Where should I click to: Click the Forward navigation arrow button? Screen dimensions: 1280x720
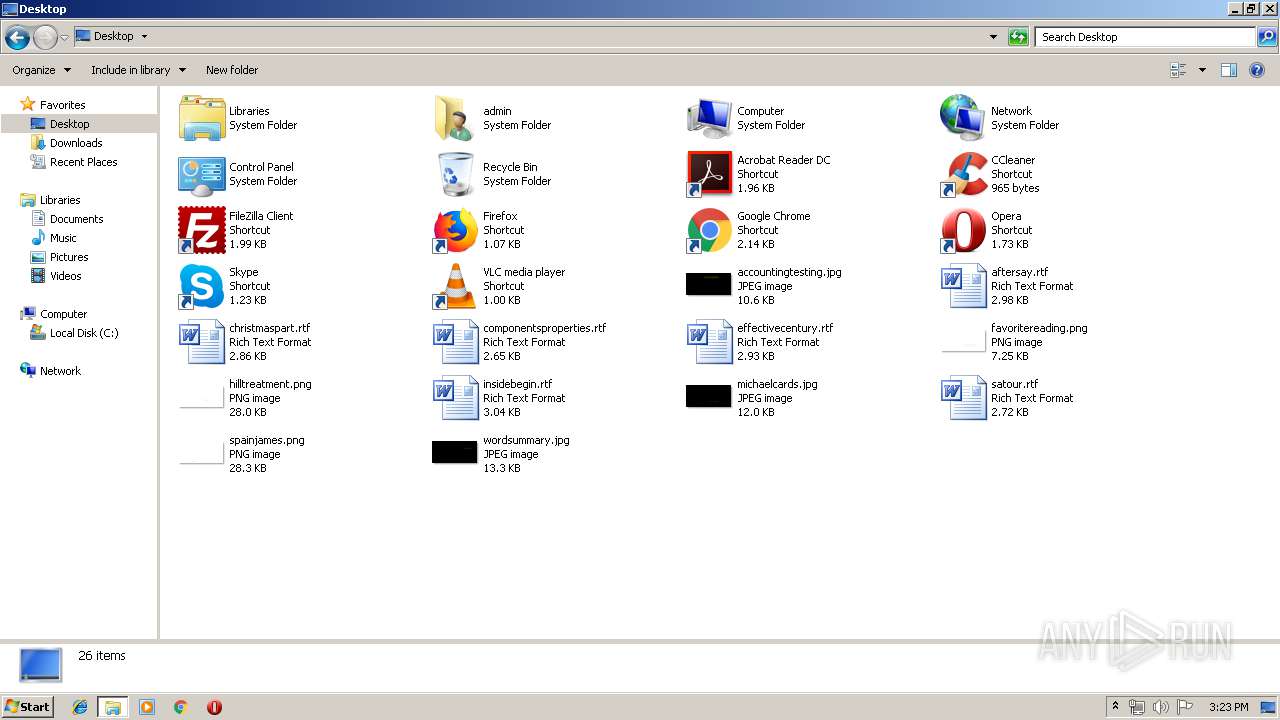pos(45,38)
